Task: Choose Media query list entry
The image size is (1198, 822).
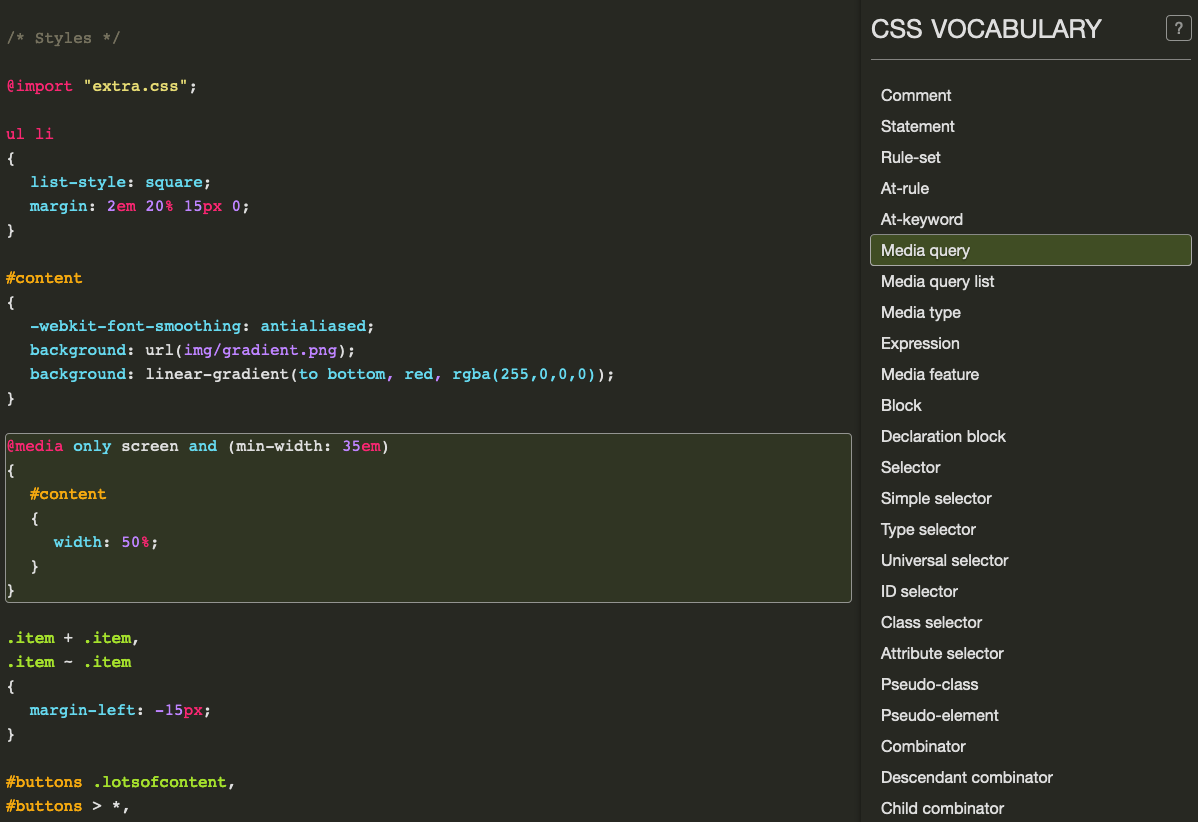Action: 937,282
